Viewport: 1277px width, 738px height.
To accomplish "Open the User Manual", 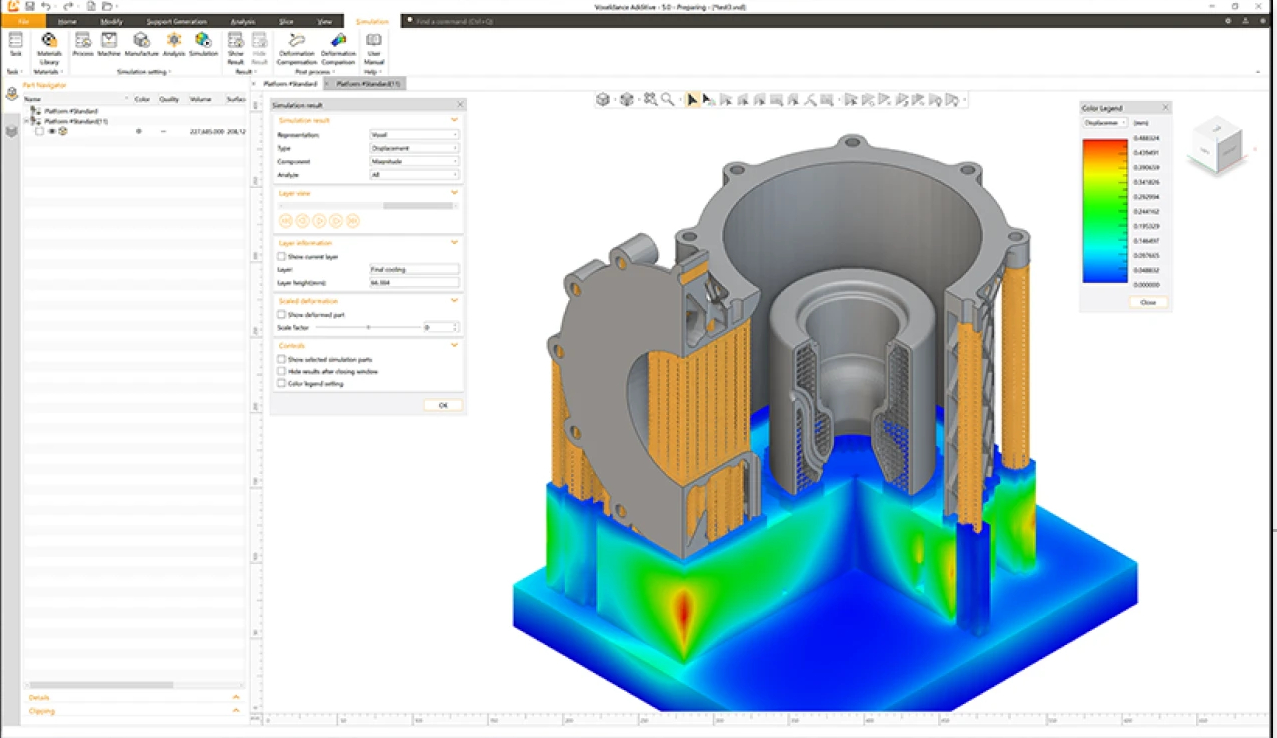I will pos(373,47).
